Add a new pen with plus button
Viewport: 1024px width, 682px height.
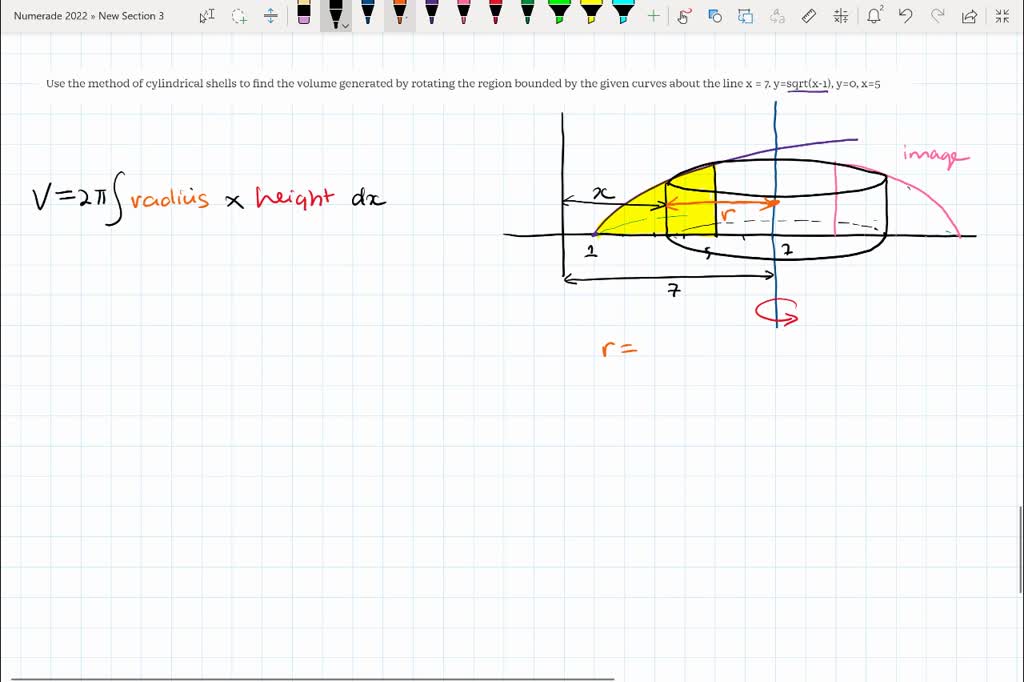[654, 16]
